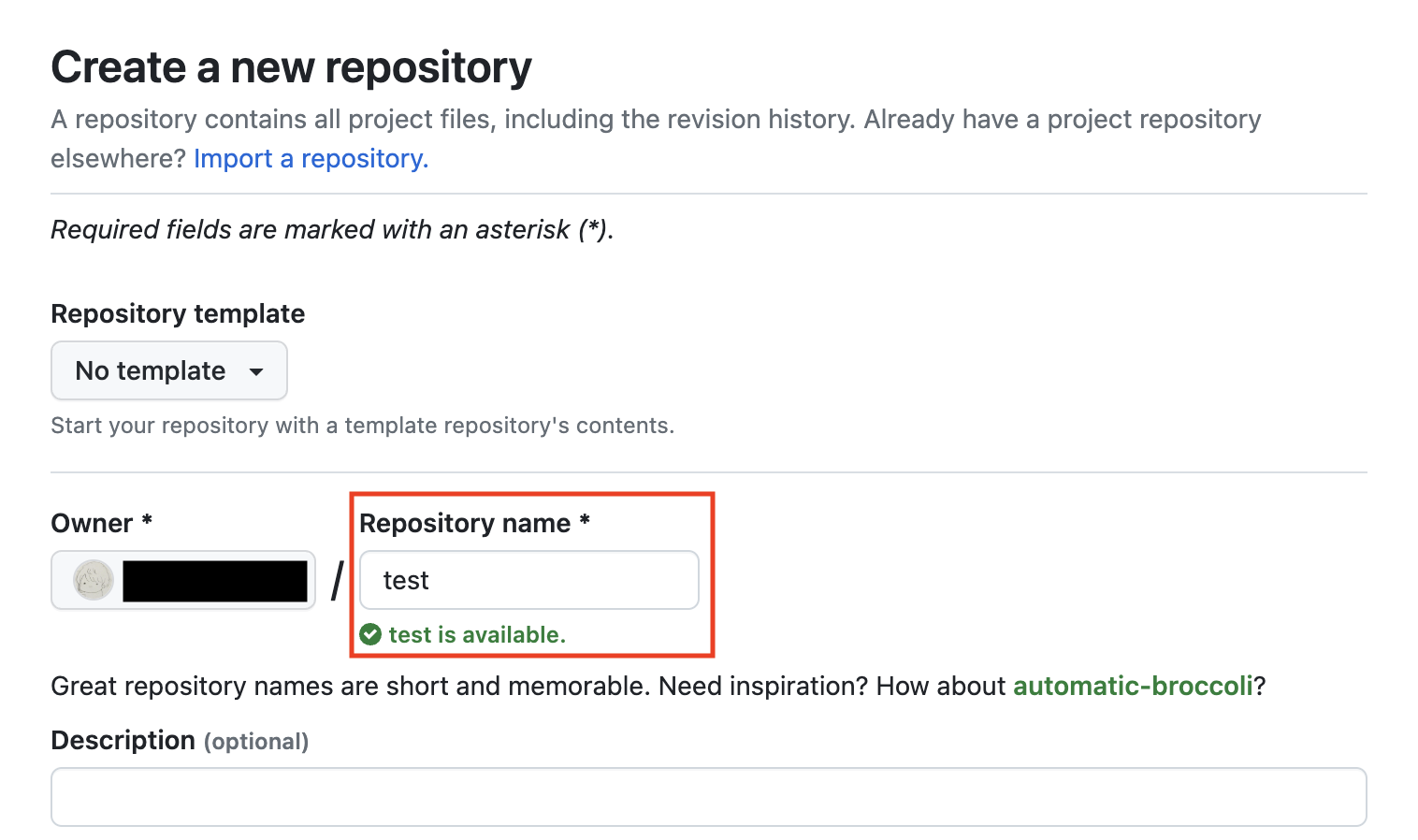This screenshot has height=840, width=1418.
Task: Click the Description (optional) label
Action: tap(180, 741)
